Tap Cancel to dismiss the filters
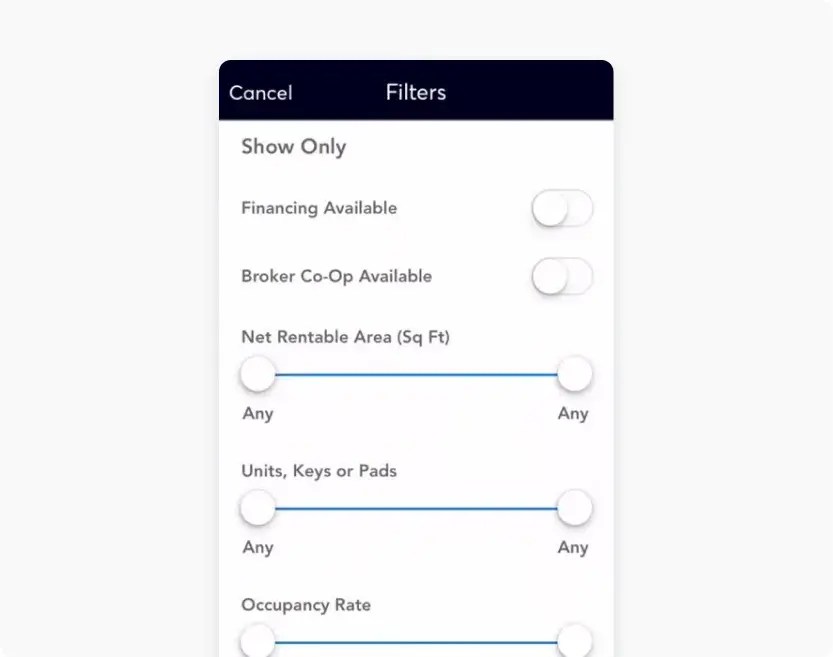Screen dimensions: 833x657 261,93
